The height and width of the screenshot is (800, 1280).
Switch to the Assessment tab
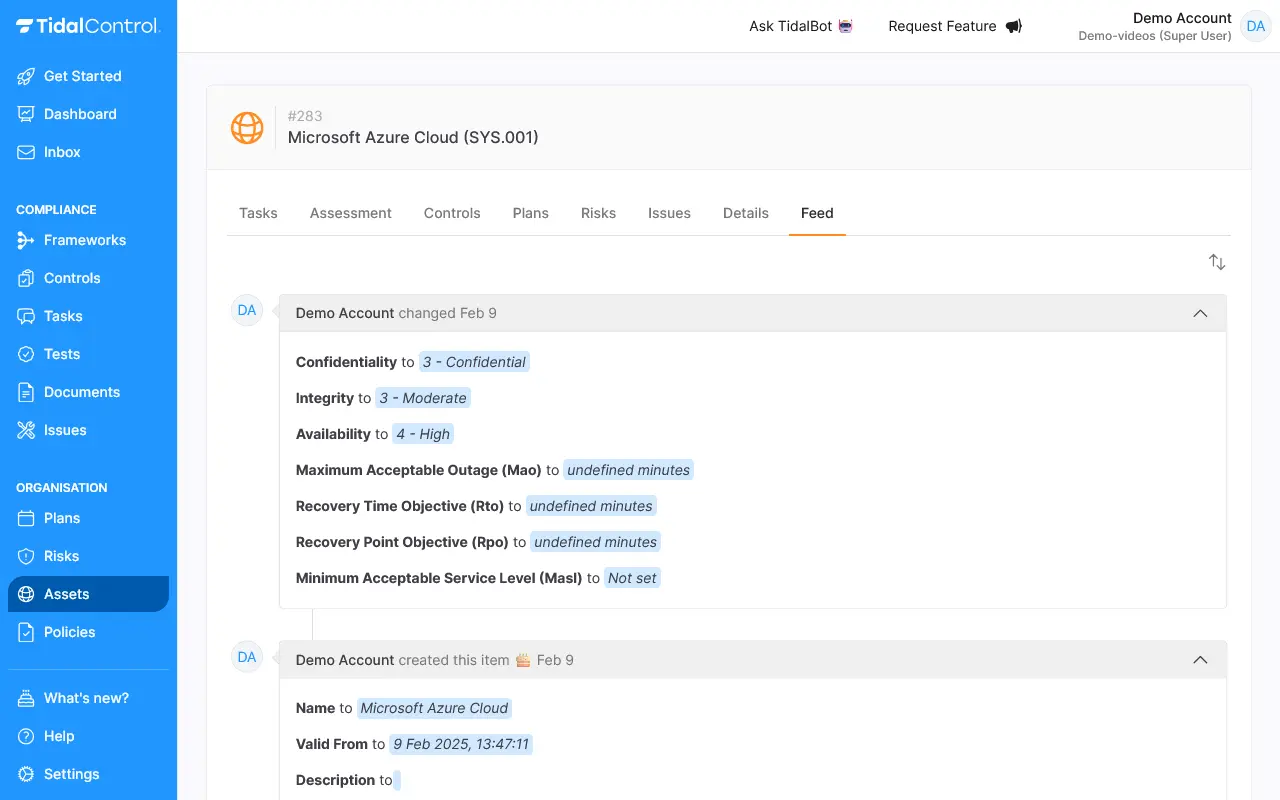[351, 213]
